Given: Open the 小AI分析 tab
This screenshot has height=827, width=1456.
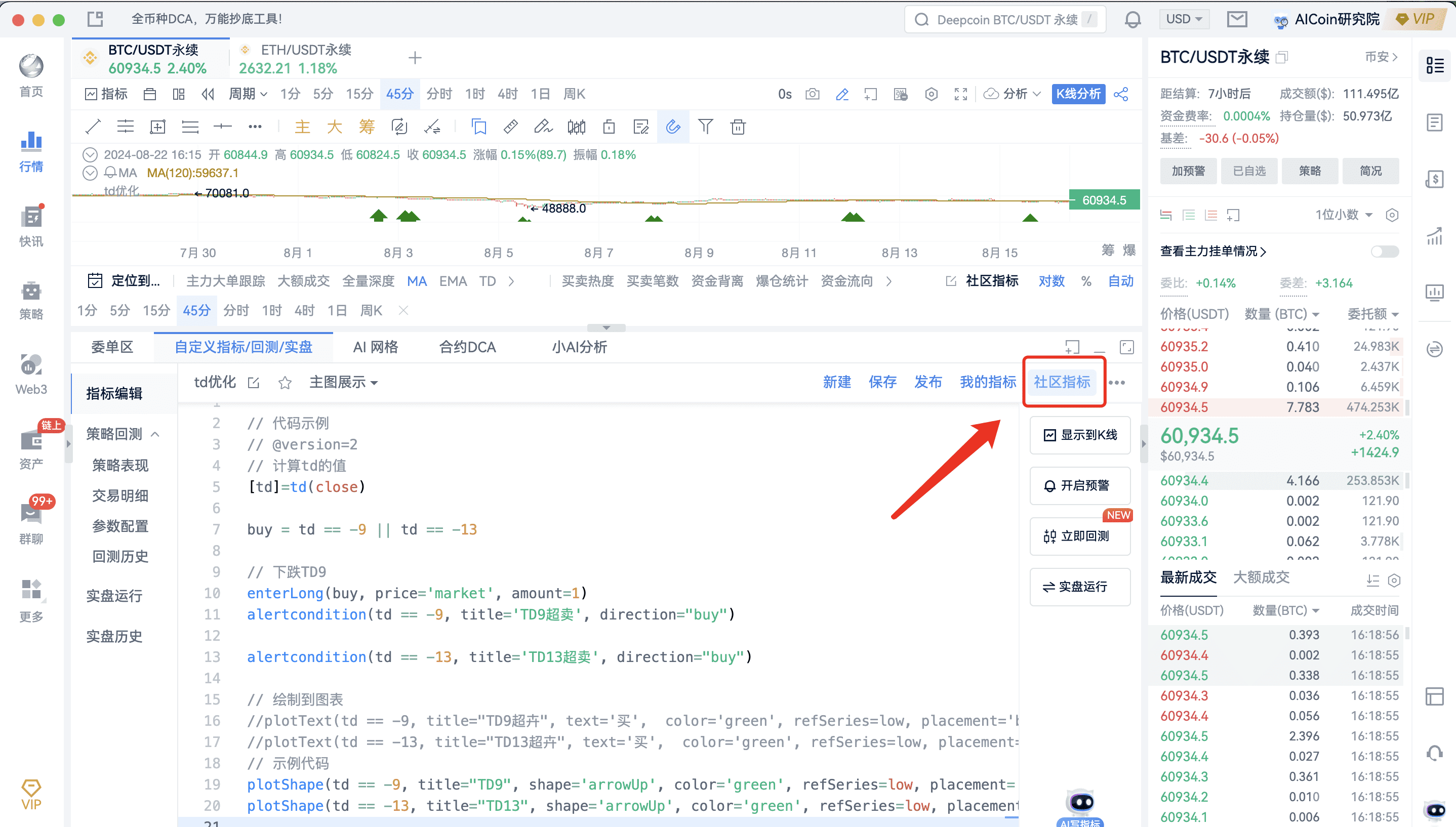Looking at the screenshot, I should (580, 347).
